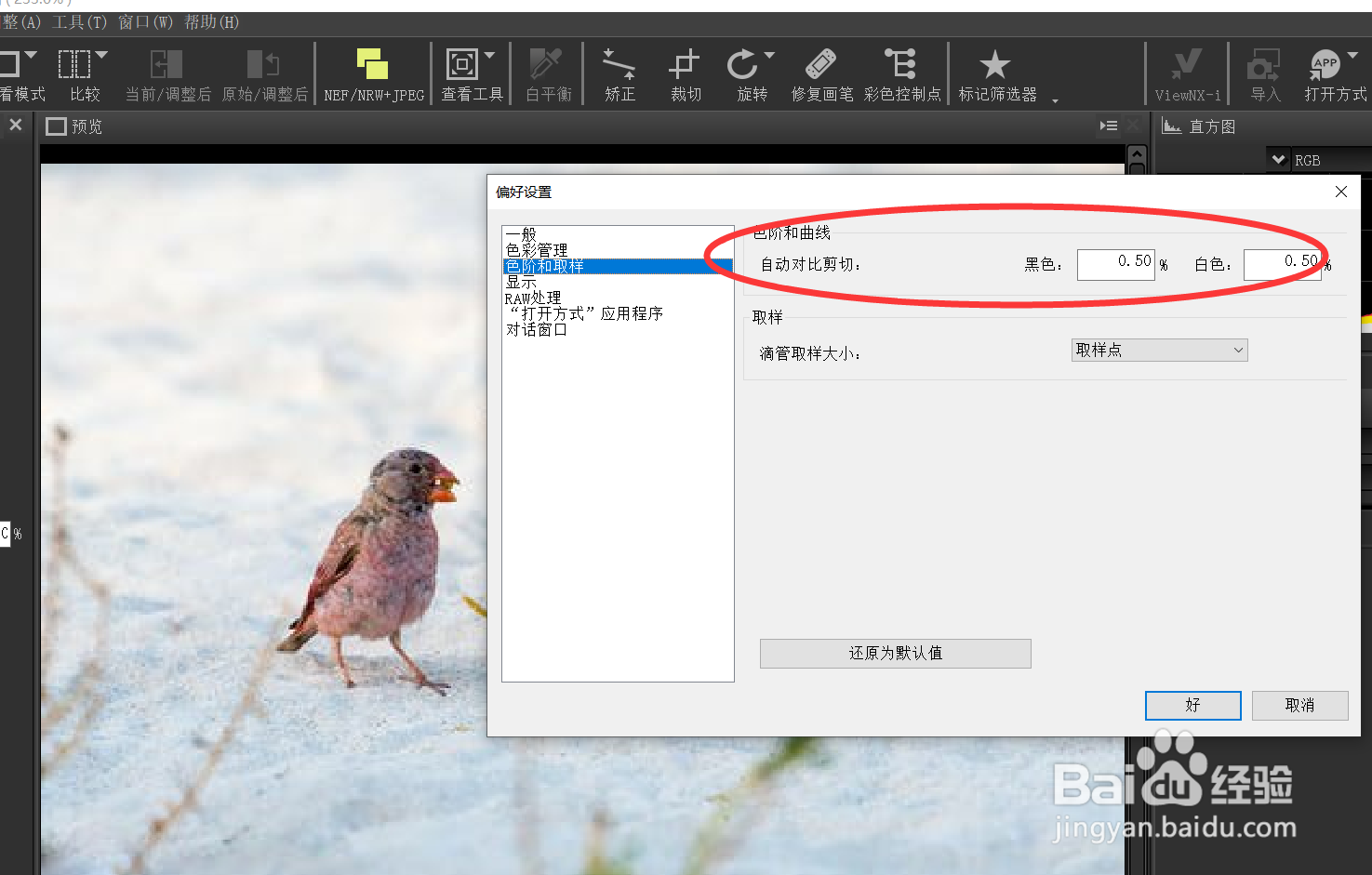Select General (一般) preferences category
The height and width of the screenshot is (875, 1372).
[521, 234]
